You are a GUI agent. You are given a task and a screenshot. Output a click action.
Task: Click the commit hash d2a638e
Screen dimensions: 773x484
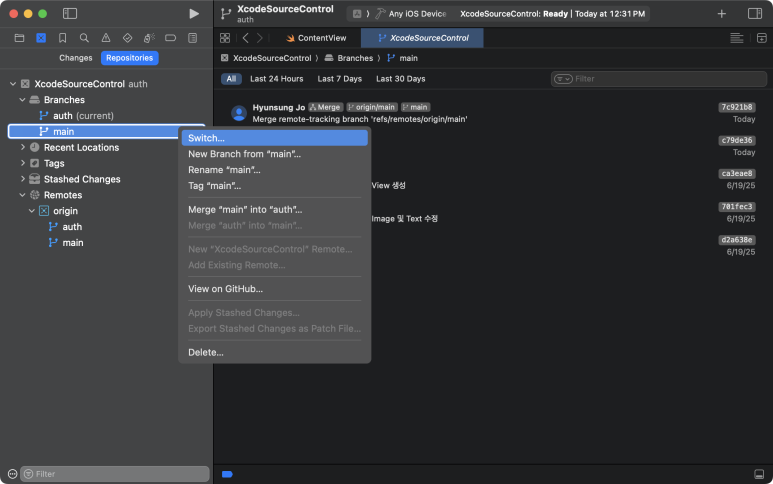(737, 240)
